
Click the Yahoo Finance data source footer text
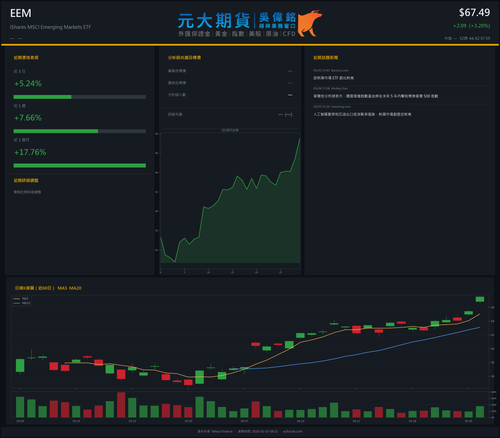215,431
